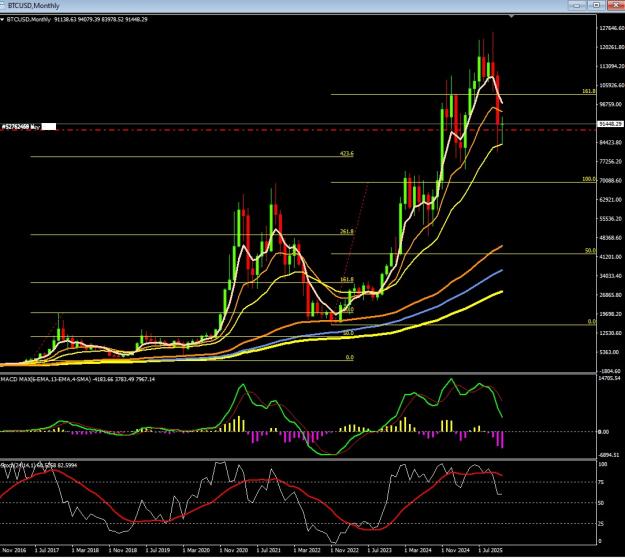This screenshot has height=558, width=625.
Task: Click price scale value 105926.60
Action: 611,85
